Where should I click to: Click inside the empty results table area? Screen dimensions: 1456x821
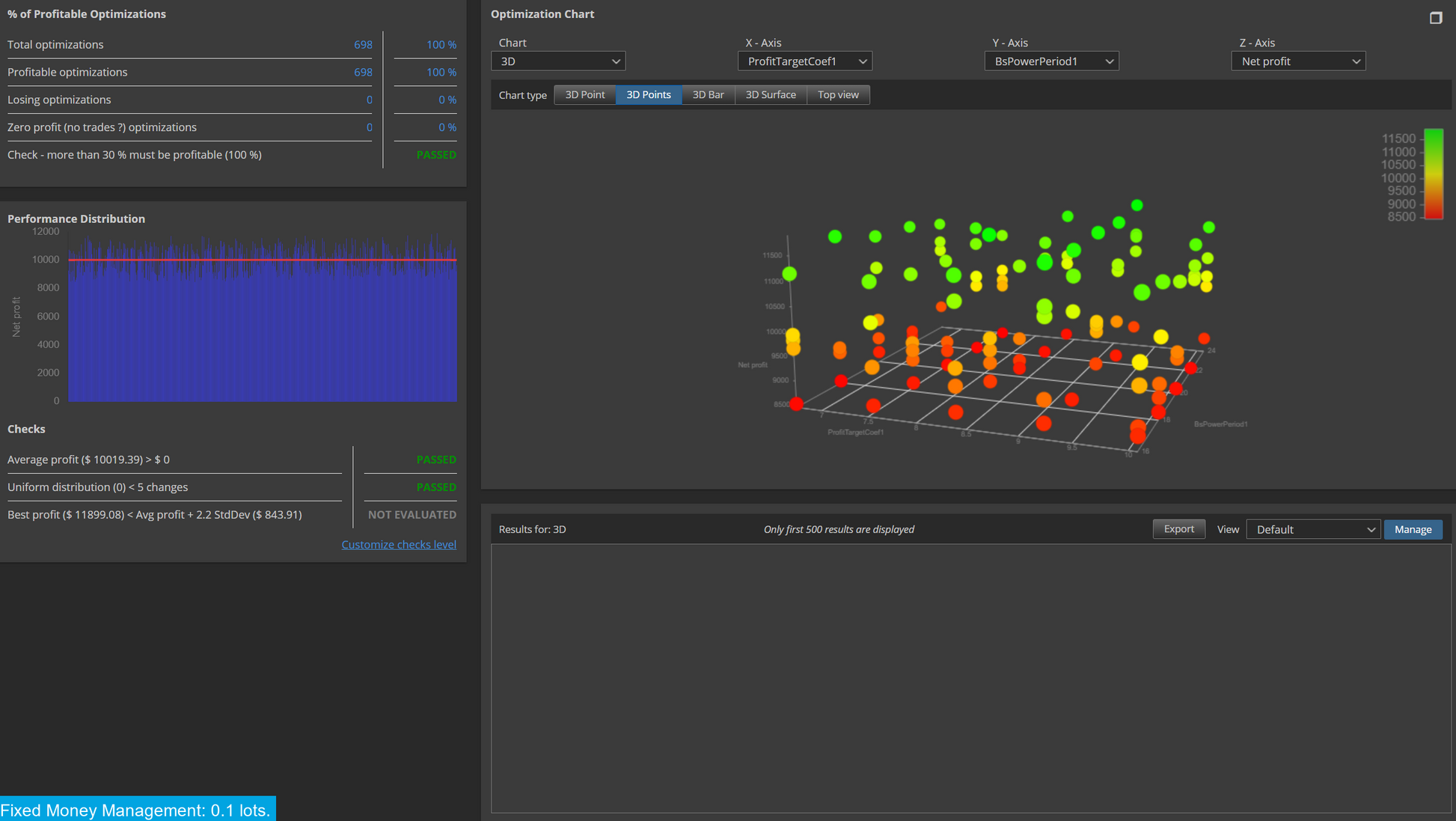click(x=970, y=678)
